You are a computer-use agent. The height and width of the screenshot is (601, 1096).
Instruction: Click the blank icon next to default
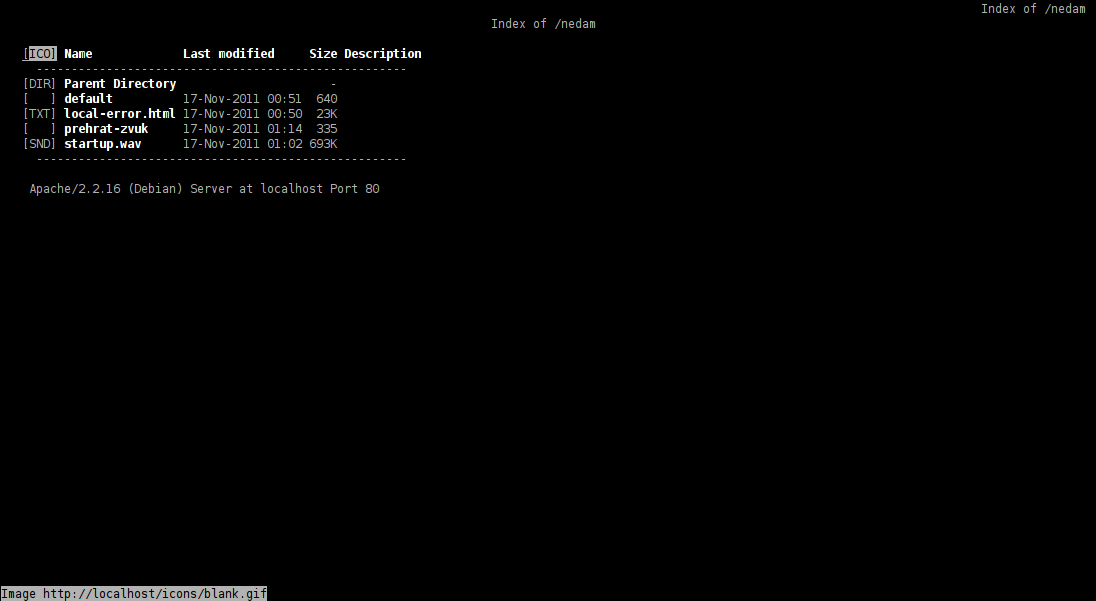coord(40,99)
